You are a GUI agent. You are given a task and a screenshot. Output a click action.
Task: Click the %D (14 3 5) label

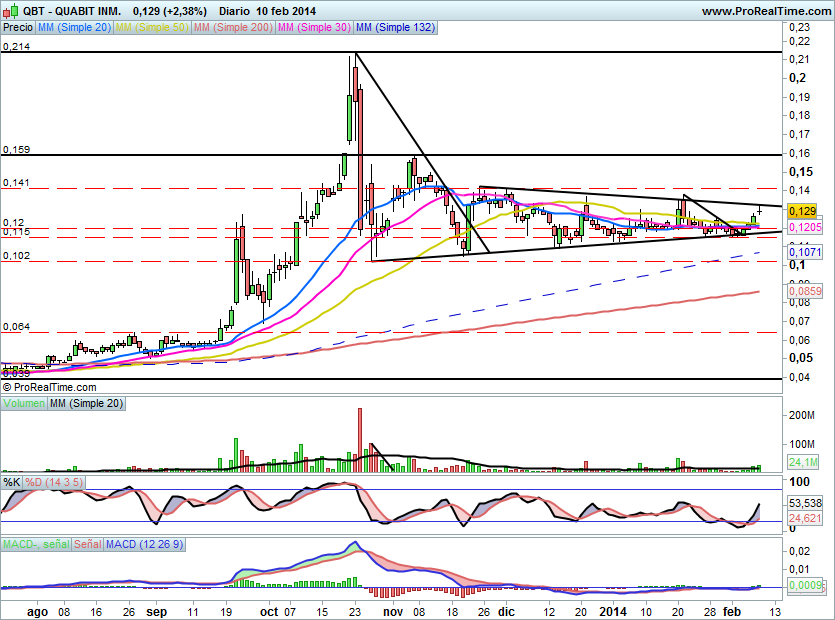click(x=53, y=482)
